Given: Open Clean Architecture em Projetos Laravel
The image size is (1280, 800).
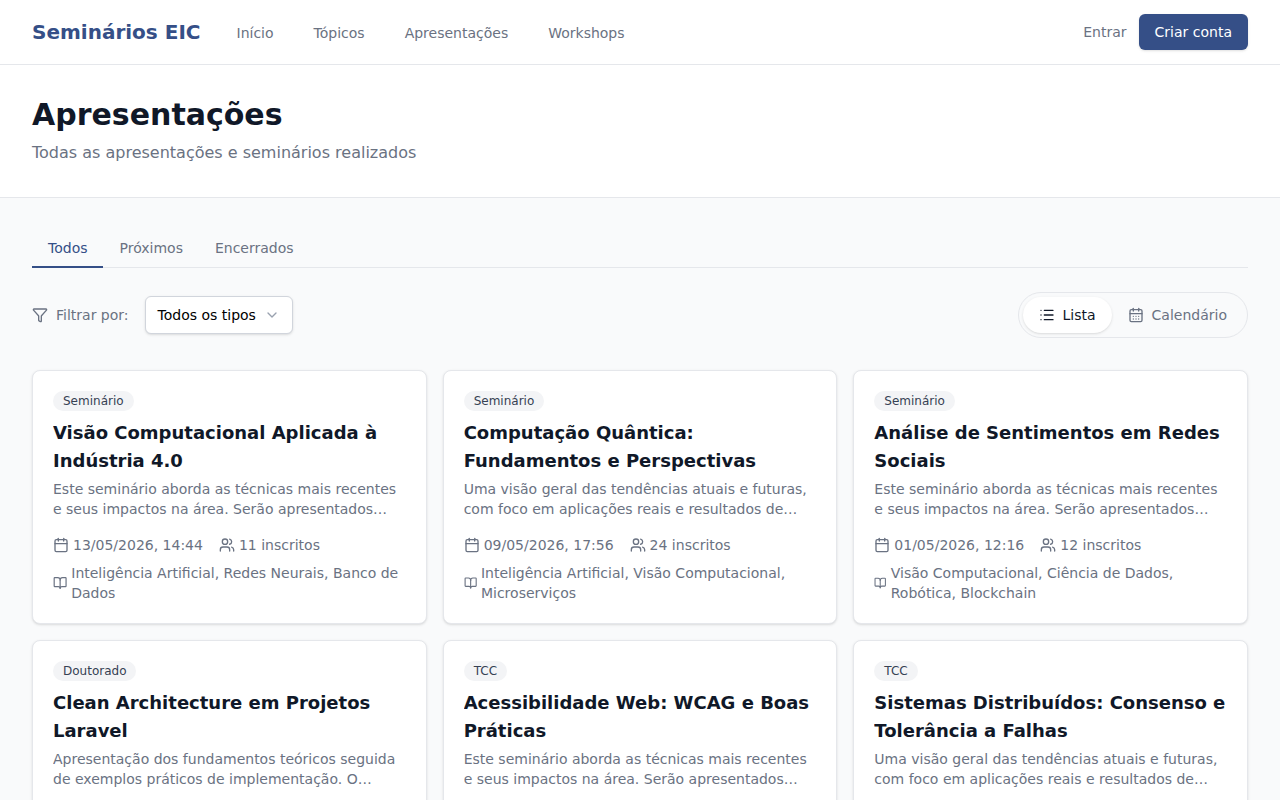Looking at the screenshot, I should point(211,717).
